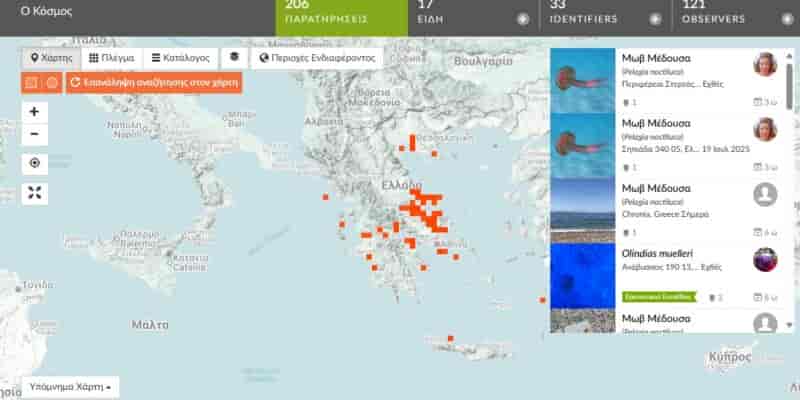Open the Olindias muelleri observation link
The width and height of the screenshot is (800, 400).
(655, 254)
